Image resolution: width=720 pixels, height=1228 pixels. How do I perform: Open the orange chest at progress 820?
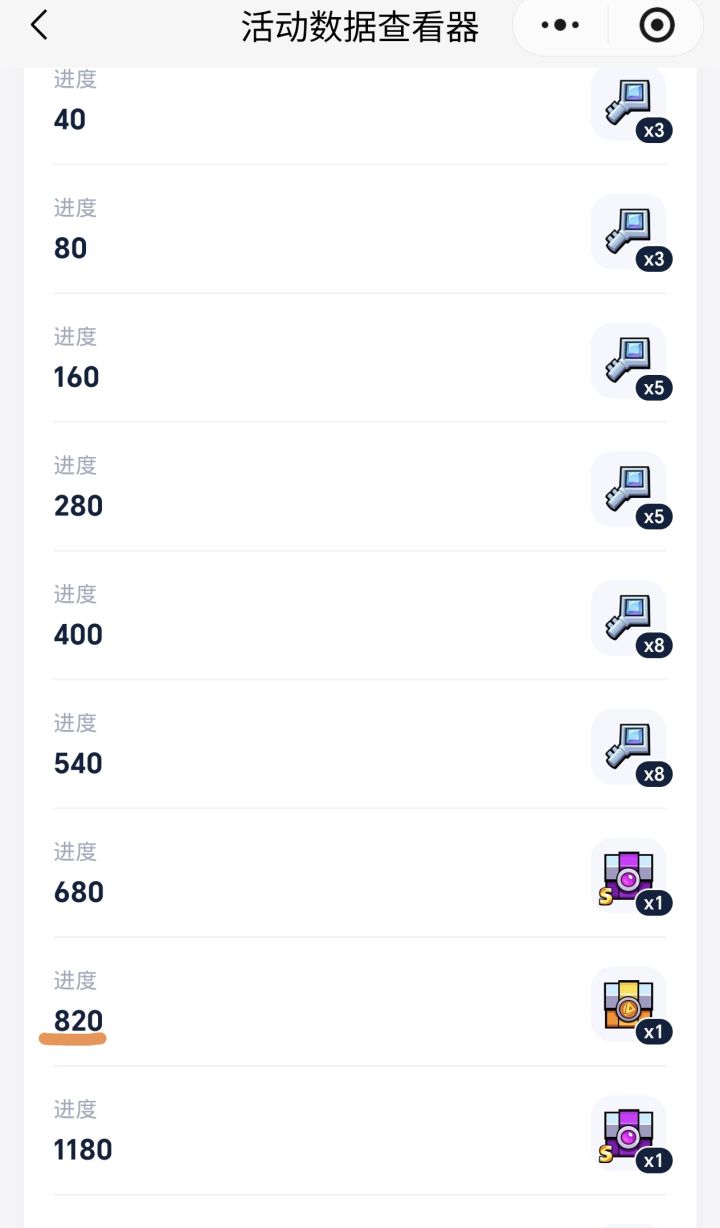pos(629,1005)
